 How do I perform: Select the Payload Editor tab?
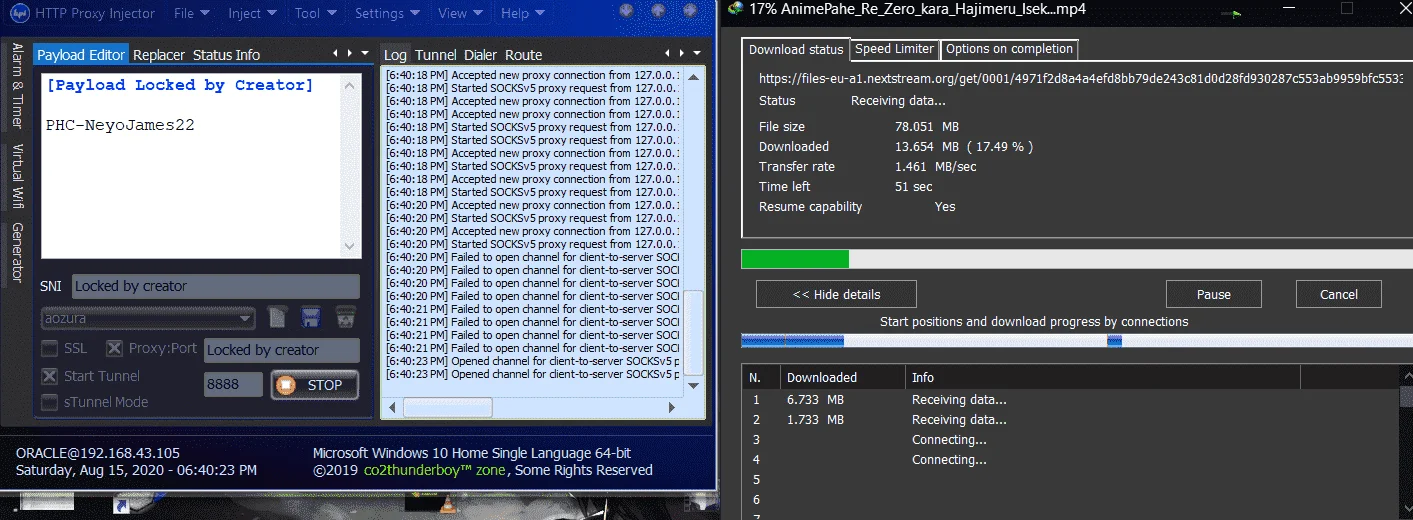pyautogui.click(x=81, y=55)
